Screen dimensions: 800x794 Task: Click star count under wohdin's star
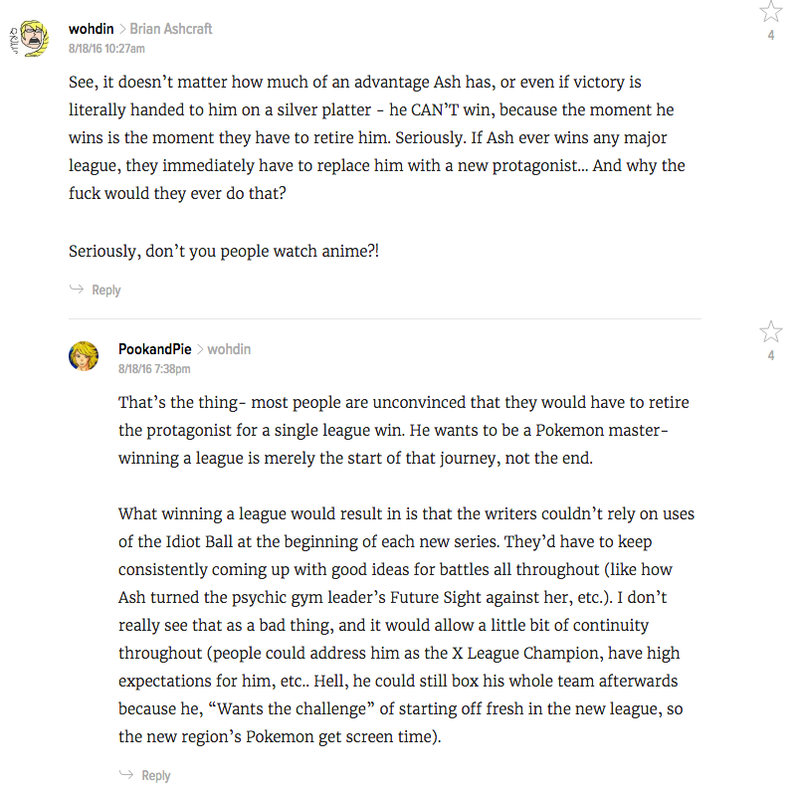click(771, 35)
